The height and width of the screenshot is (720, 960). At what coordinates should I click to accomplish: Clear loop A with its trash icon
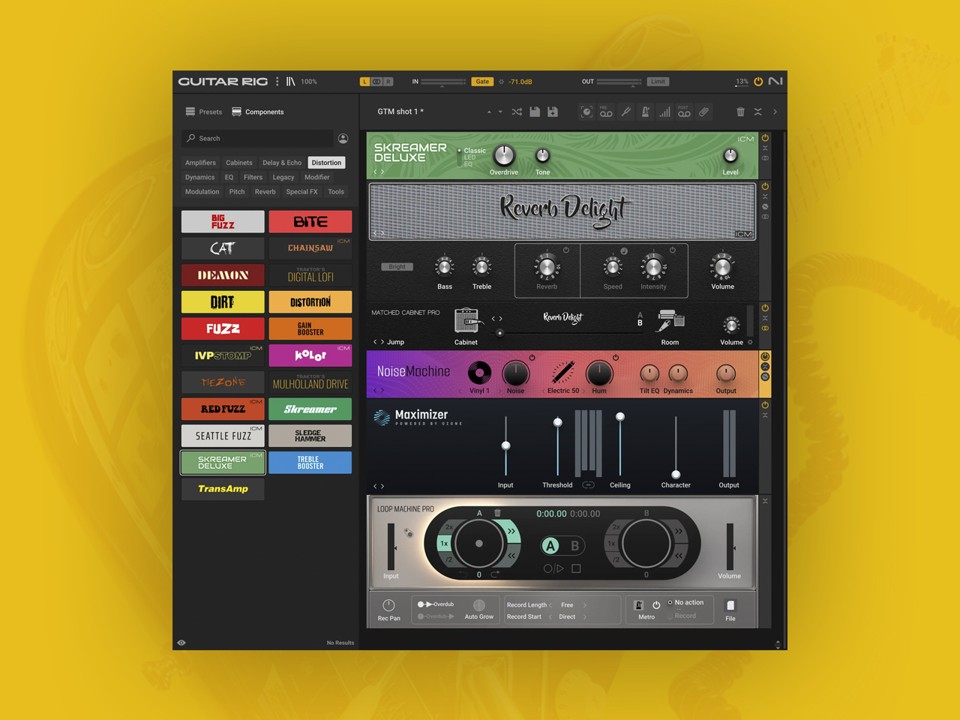497,512
